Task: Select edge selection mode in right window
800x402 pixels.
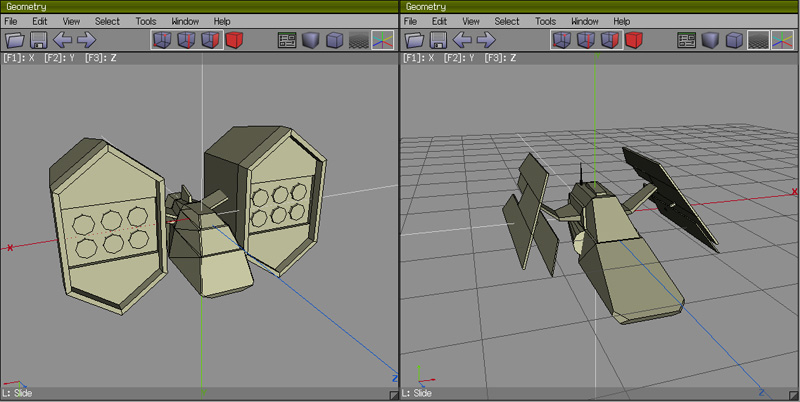Action: [585, 40]
